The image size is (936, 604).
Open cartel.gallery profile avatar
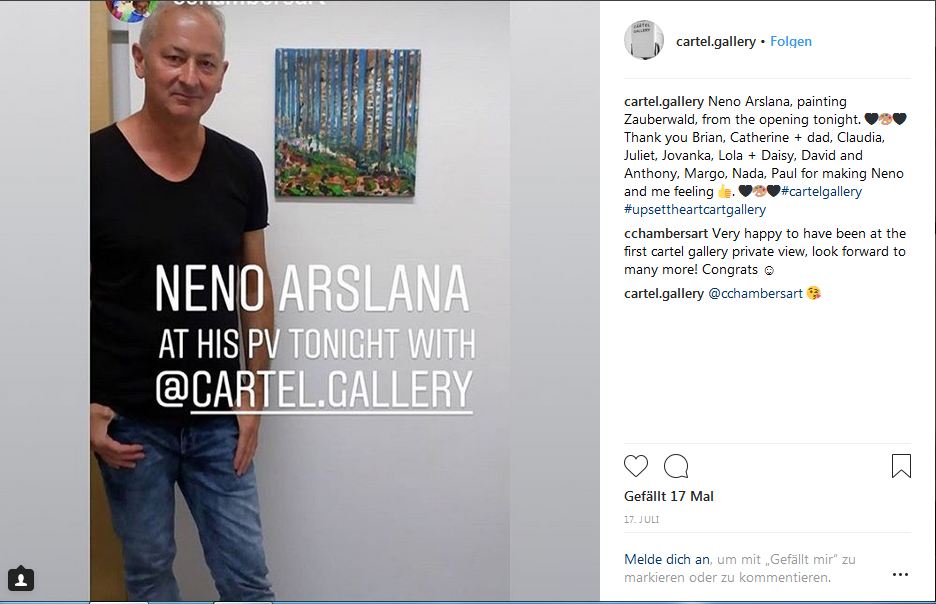tap(644, 41)
